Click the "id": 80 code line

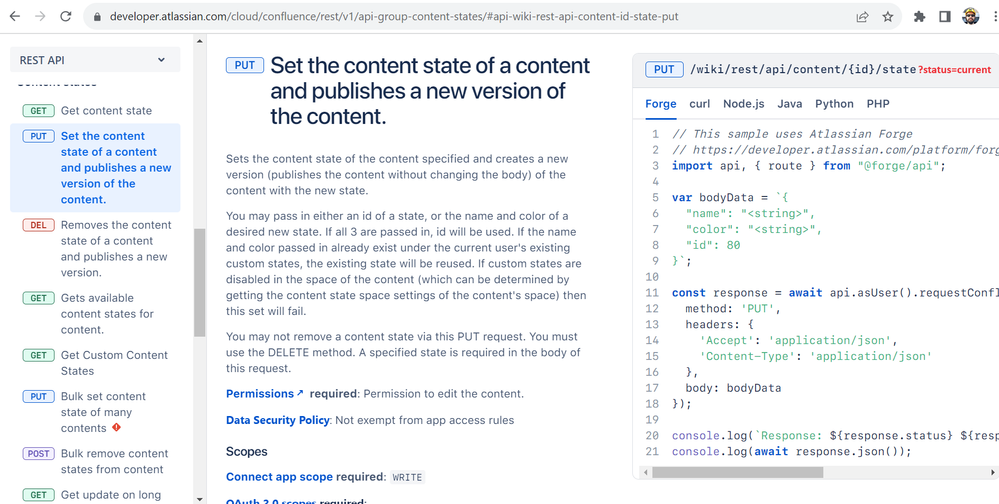coord(713,245)
